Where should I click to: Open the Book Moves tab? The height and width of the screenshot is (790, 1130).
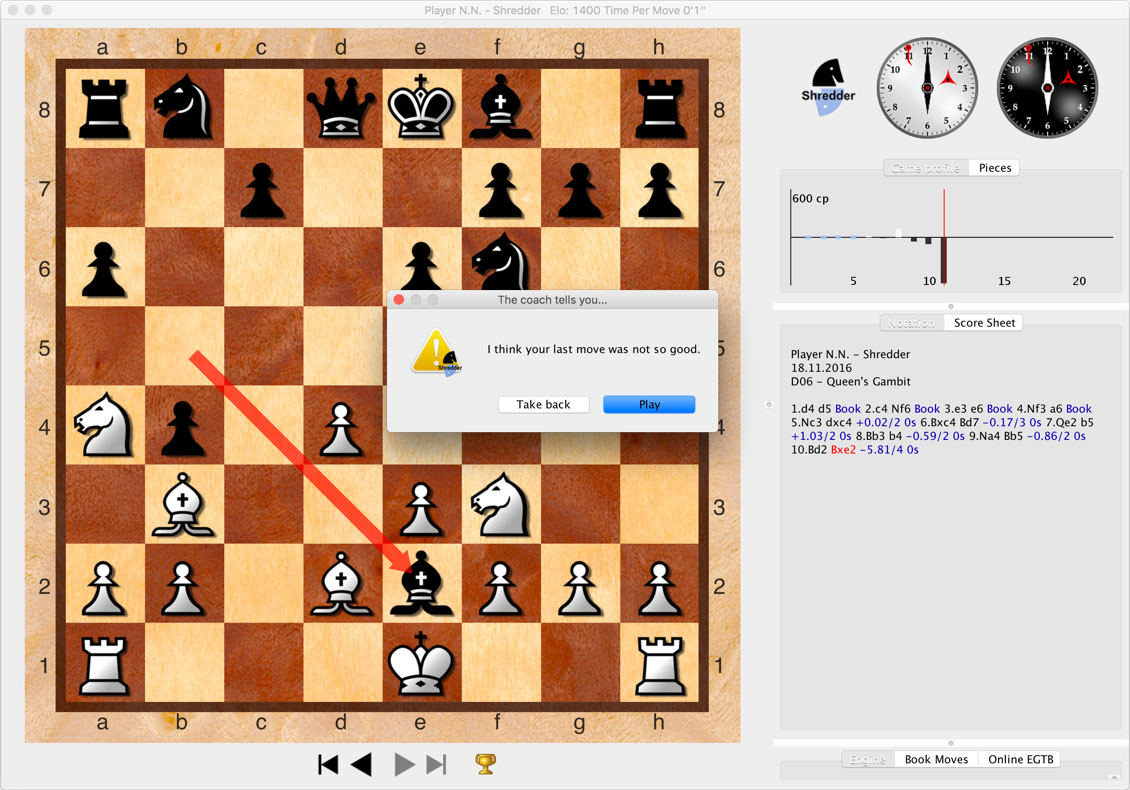(x=936, y=759)
